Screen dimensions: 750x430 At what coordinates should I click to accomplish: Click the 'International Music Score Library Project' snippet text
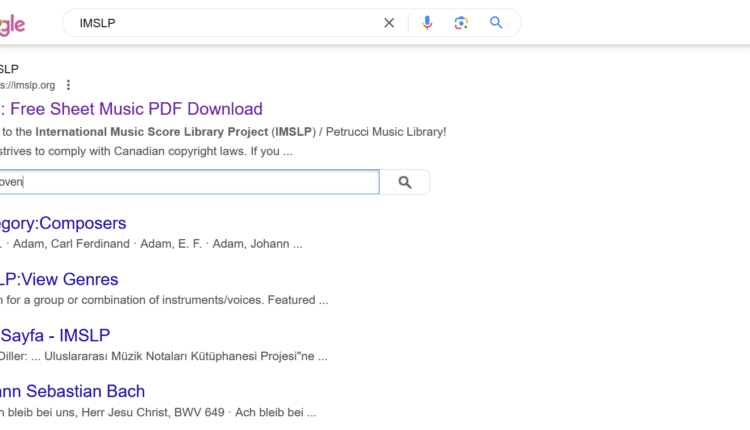[x=152, y=132]
